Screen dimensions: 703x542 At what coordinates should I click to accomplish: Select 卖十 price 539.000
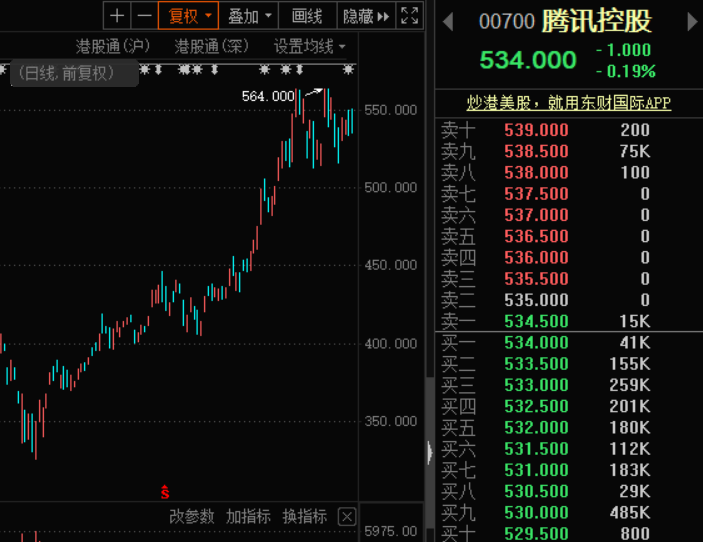tap(536, 130)
